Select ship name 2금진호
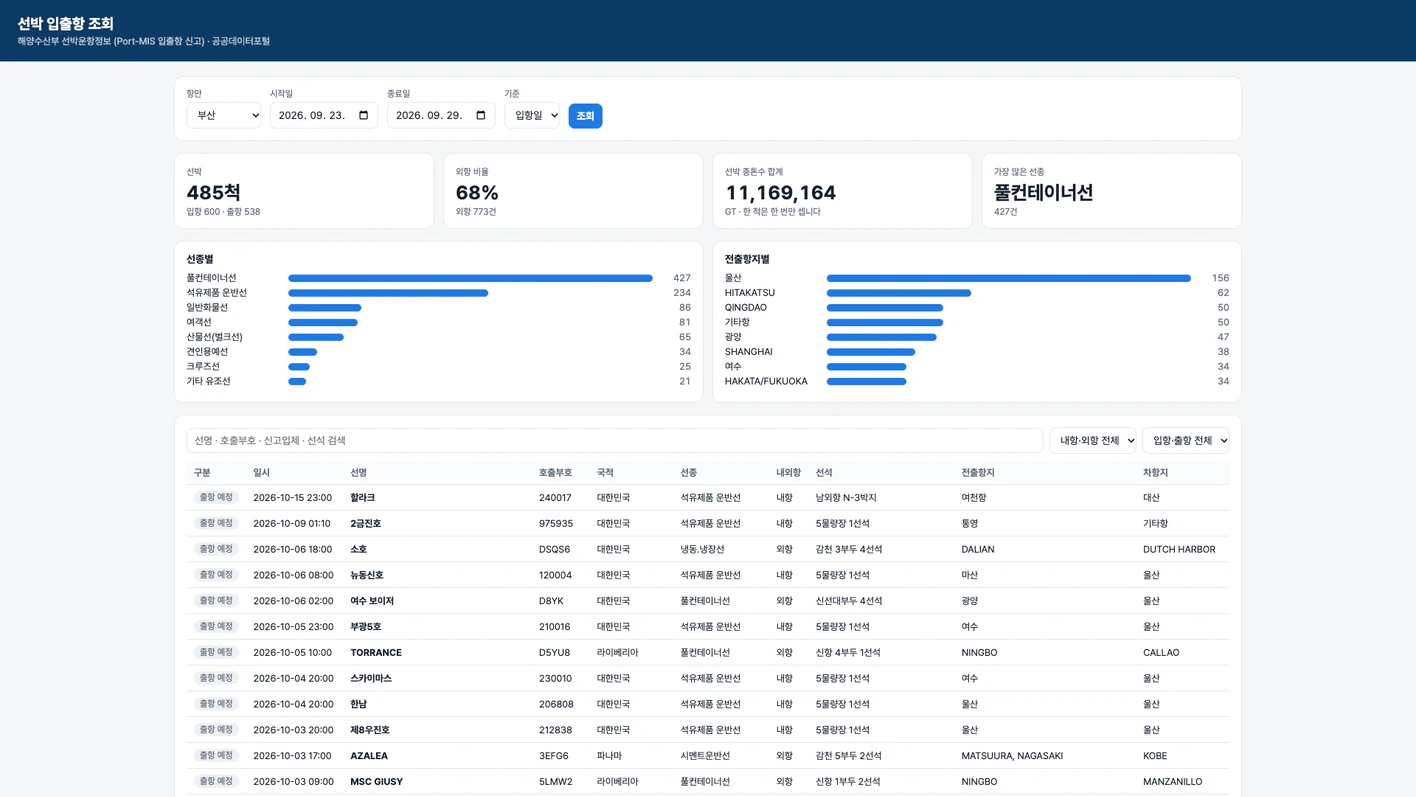This screenshot has width=1416, height=797. pos(366,524)
